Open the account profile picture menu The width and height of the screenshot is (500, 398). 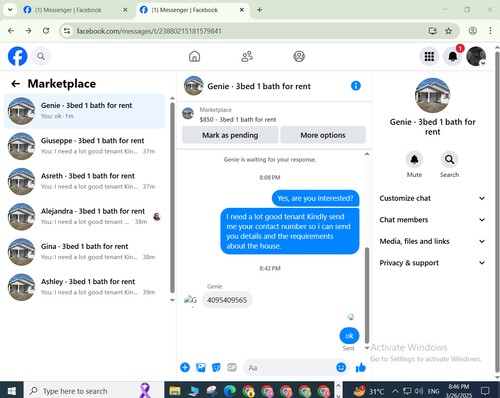(476, 56)
